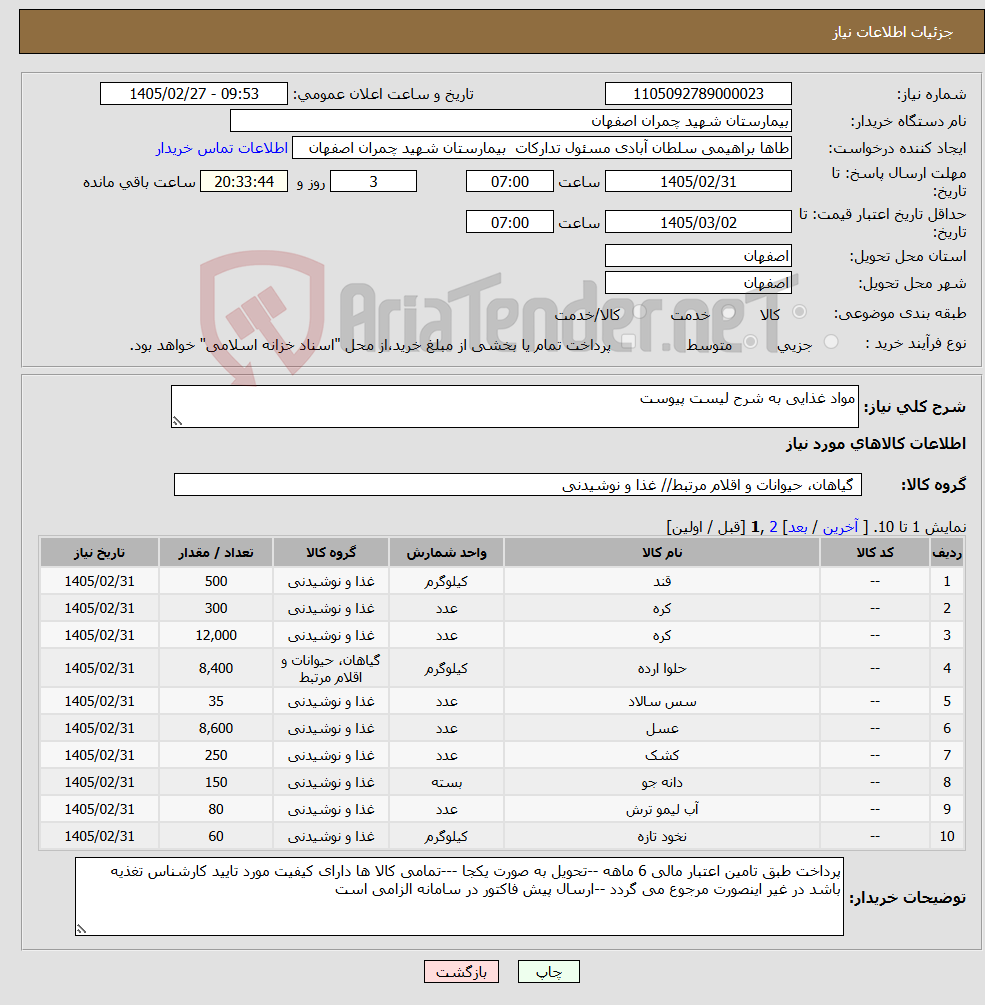
Task: Select the عسل item cell
Action: [x=662, y=728]
